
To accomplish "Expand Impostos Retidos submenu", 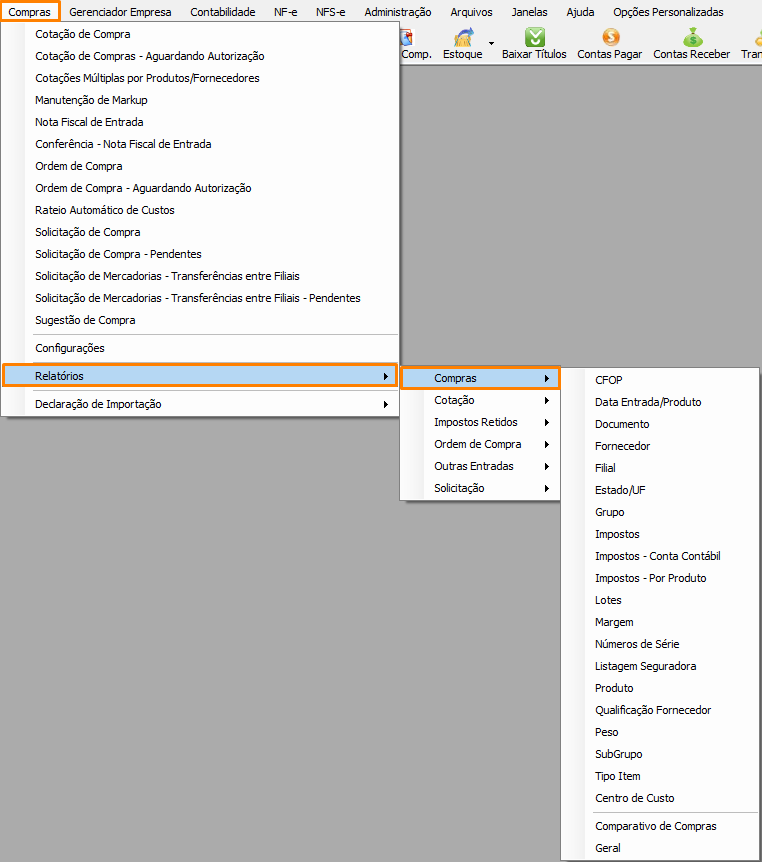I will point(481,422).
